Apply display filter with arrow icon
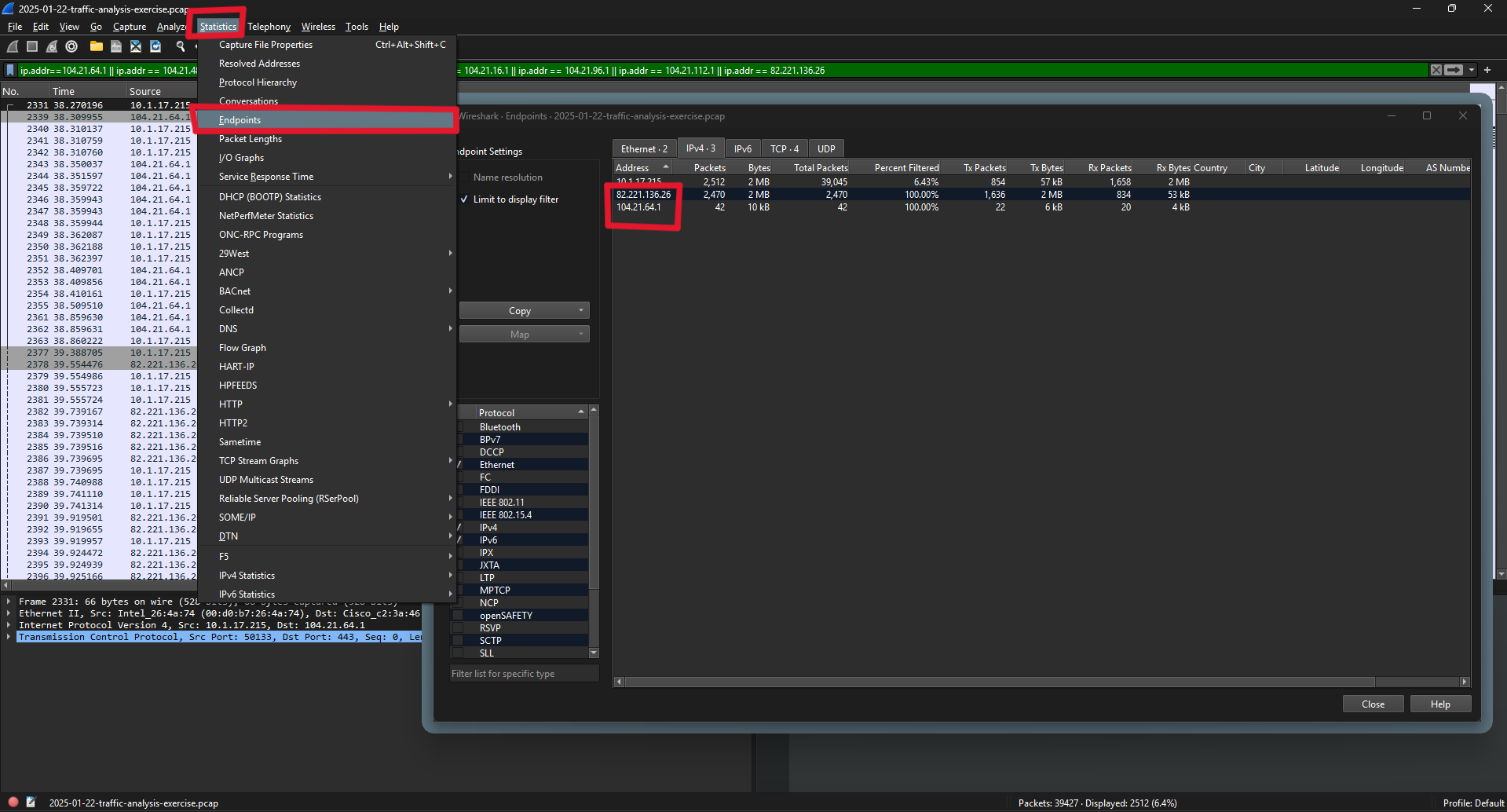 (1454, 70)
